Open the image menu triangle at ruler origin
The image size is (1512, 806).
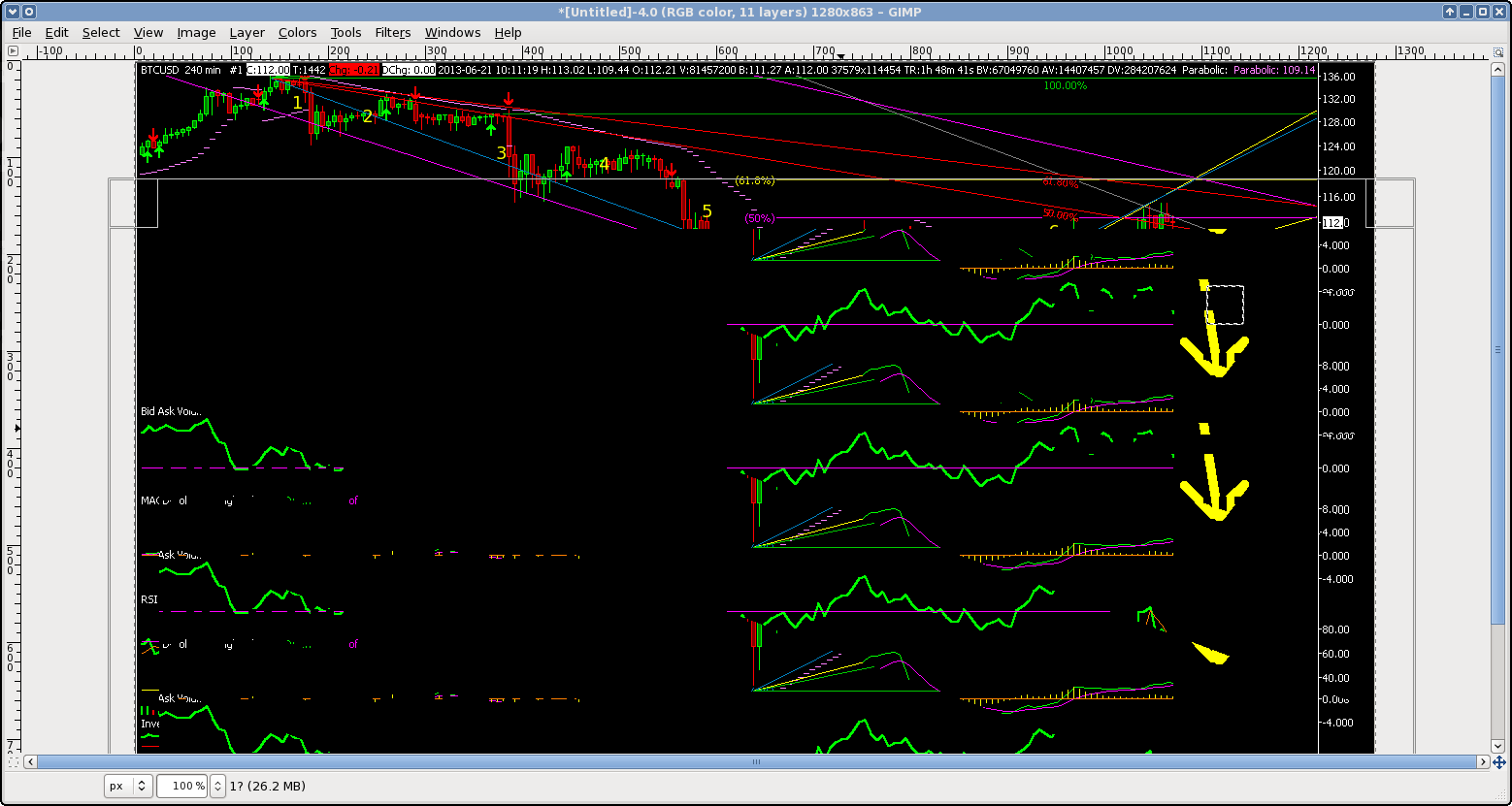(x=12, y=51)
